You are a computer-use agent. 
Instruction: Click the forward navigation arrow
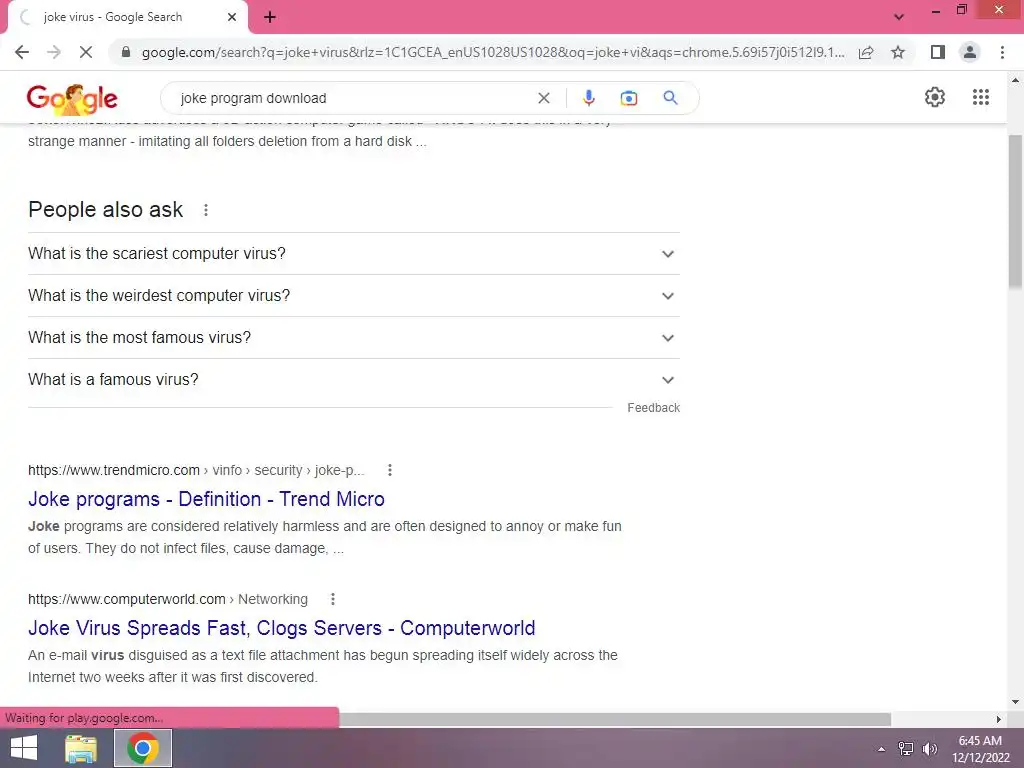(54, 52)
